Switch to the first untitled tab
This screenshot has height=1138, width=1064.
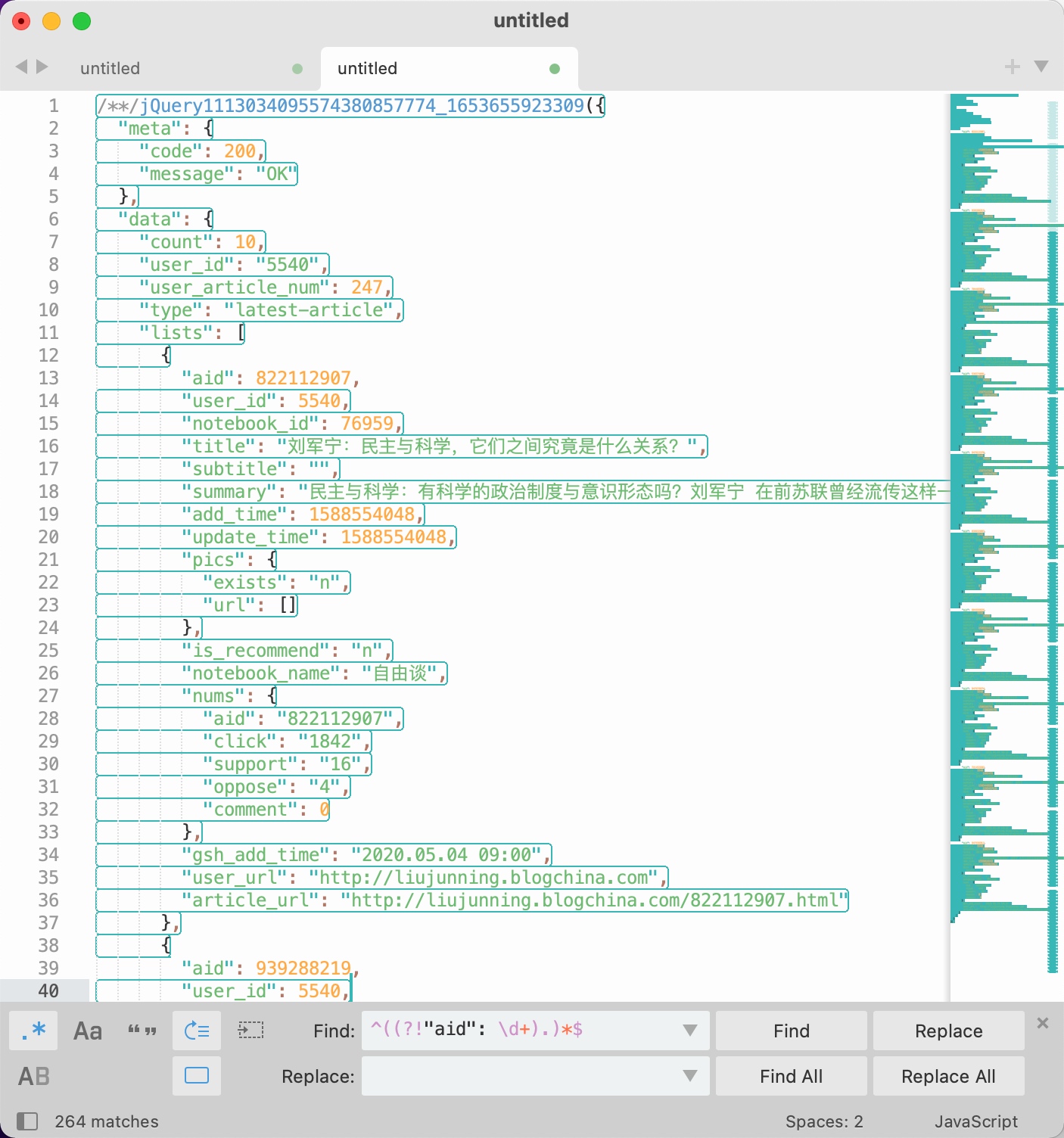coord(110,68)
